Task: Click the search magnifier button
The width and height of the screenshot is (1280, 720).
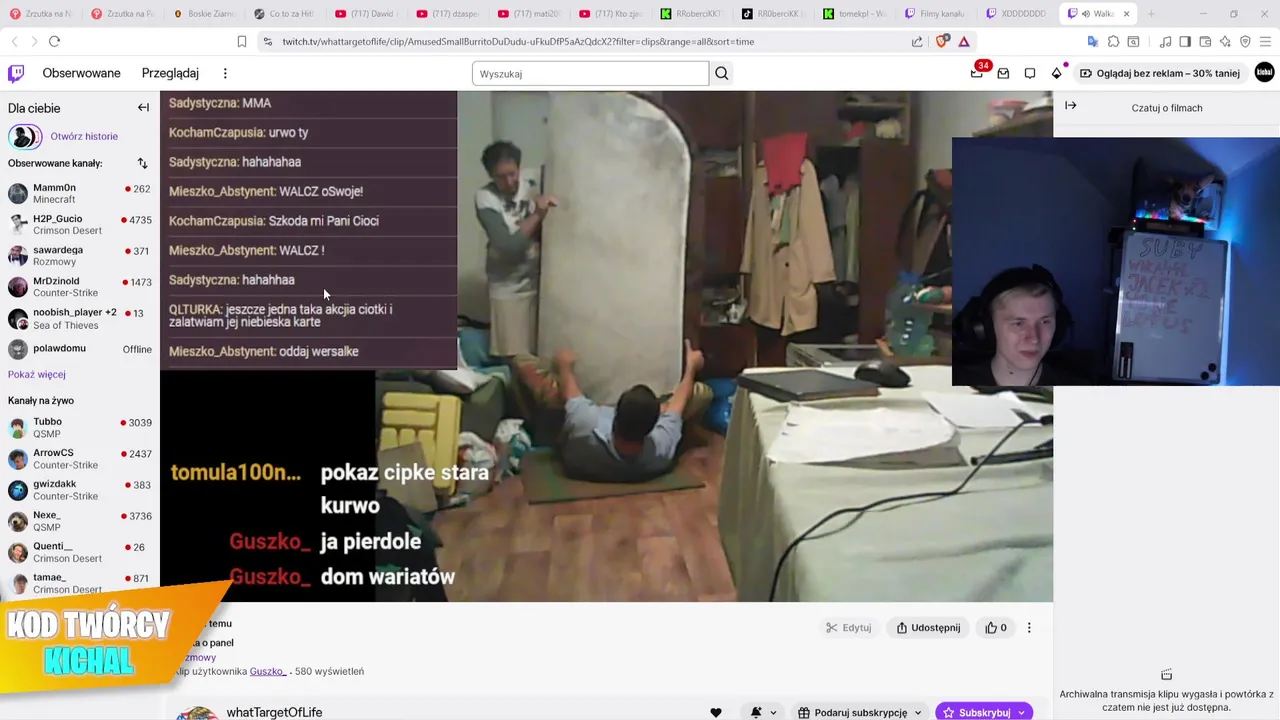Action: [722, 73]
